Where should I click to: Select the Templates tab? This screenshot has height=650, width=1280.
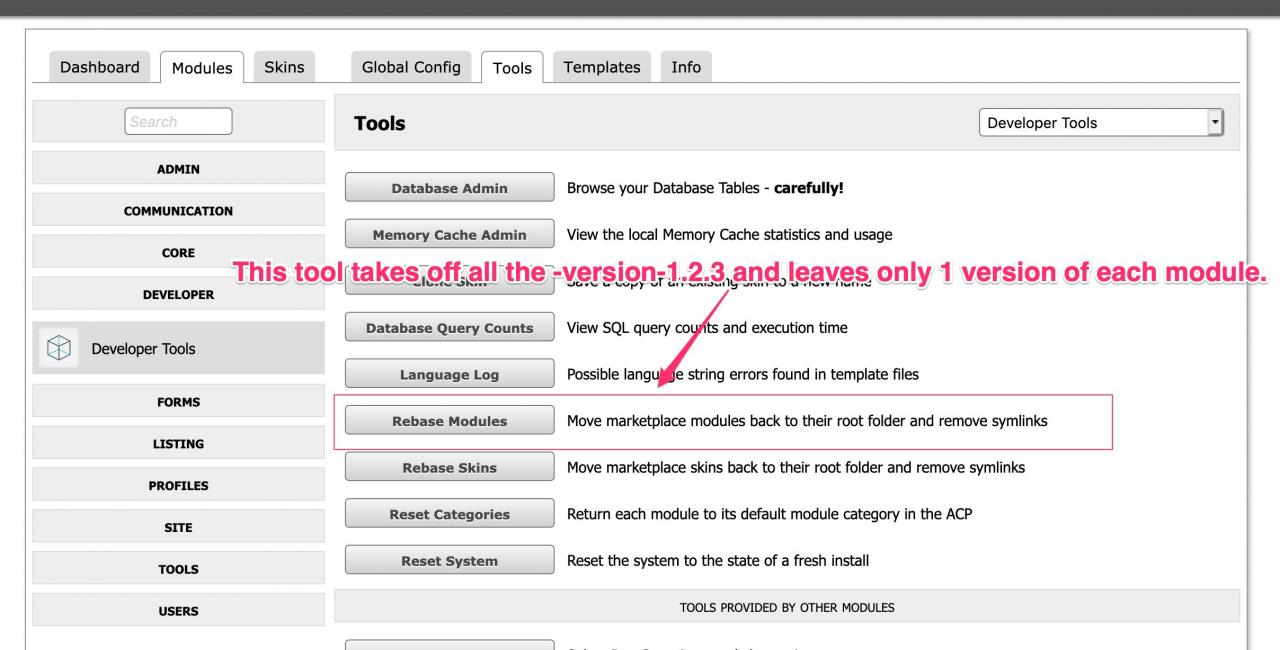tap(601, 67)
